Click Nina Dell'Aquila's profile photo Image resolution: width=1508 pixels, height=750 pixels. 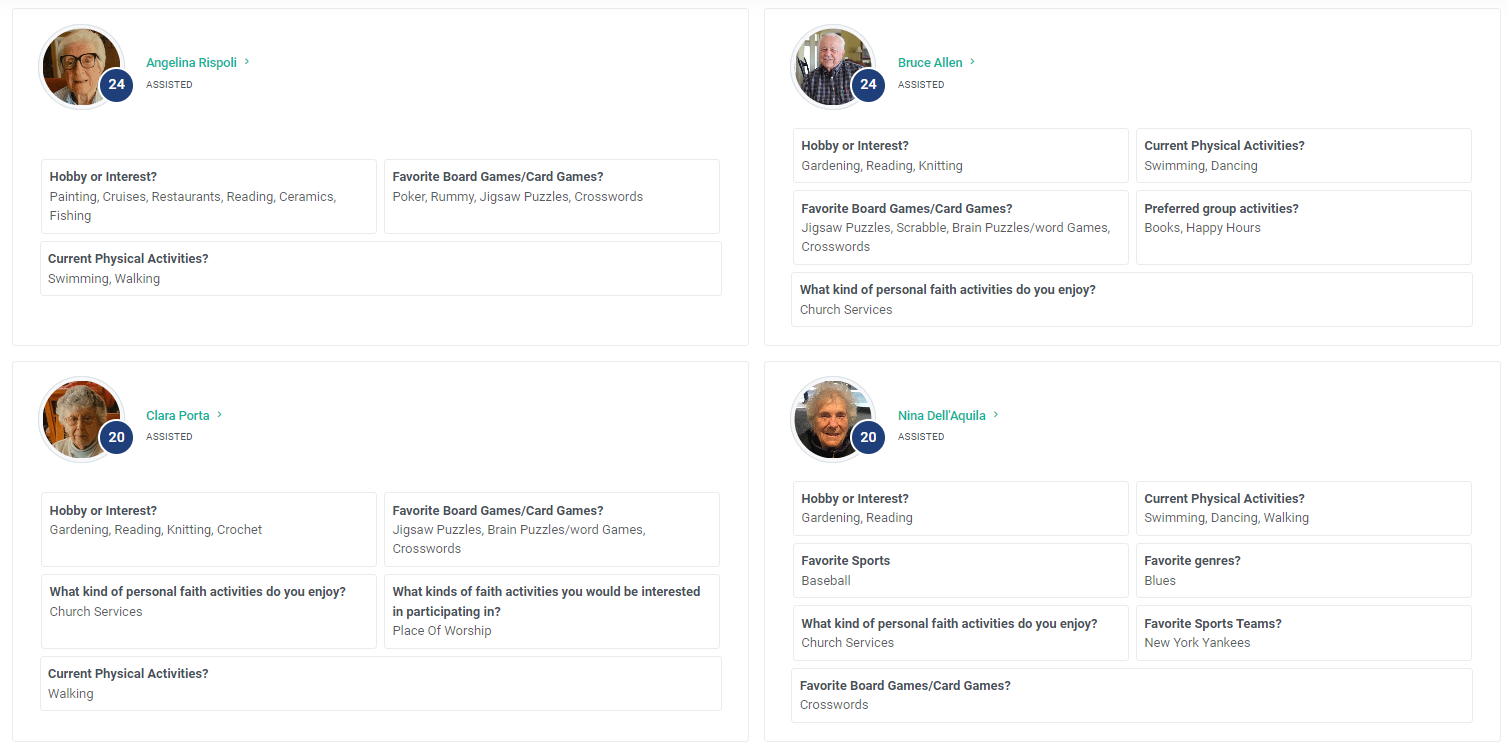click(833, 419)
